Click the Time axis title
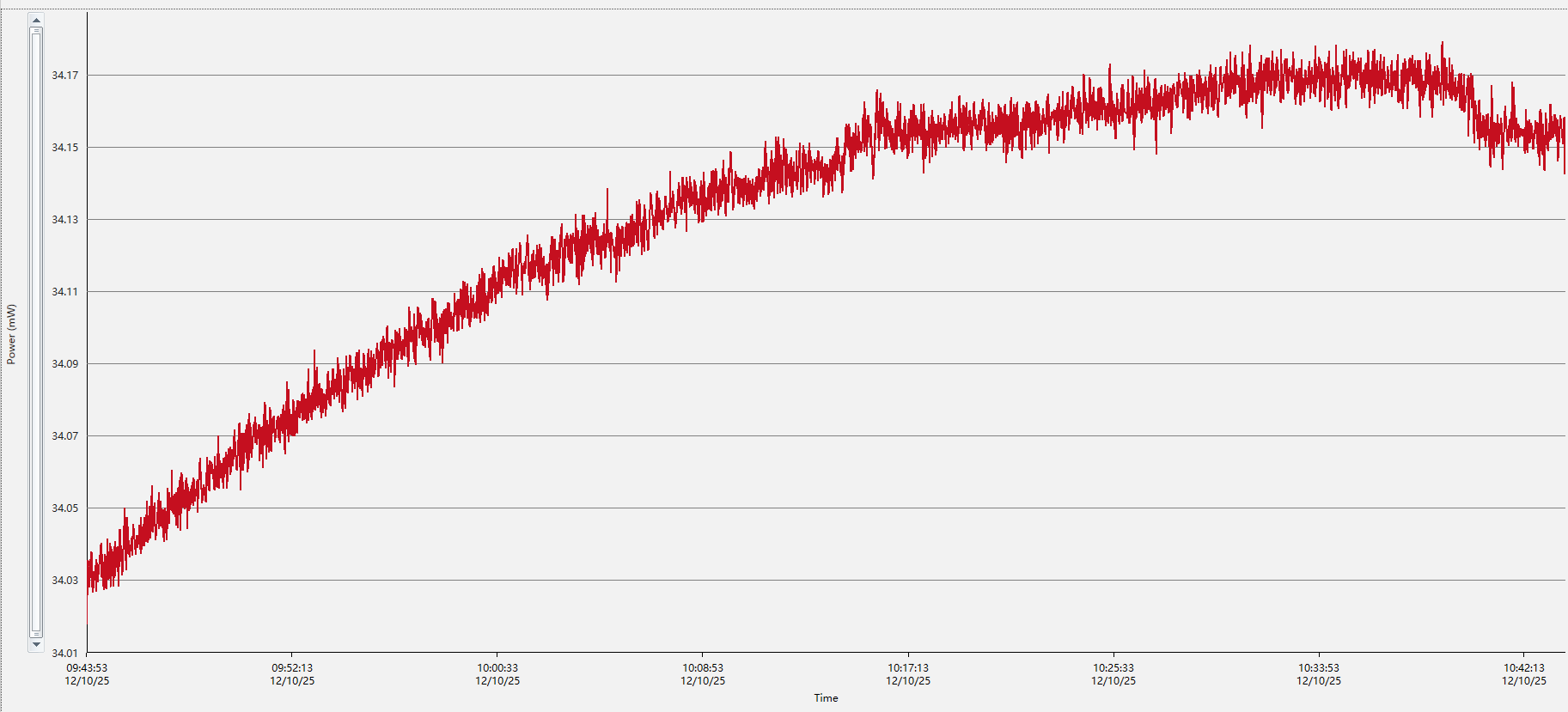 pyautogui.click(x=826, y=698)
